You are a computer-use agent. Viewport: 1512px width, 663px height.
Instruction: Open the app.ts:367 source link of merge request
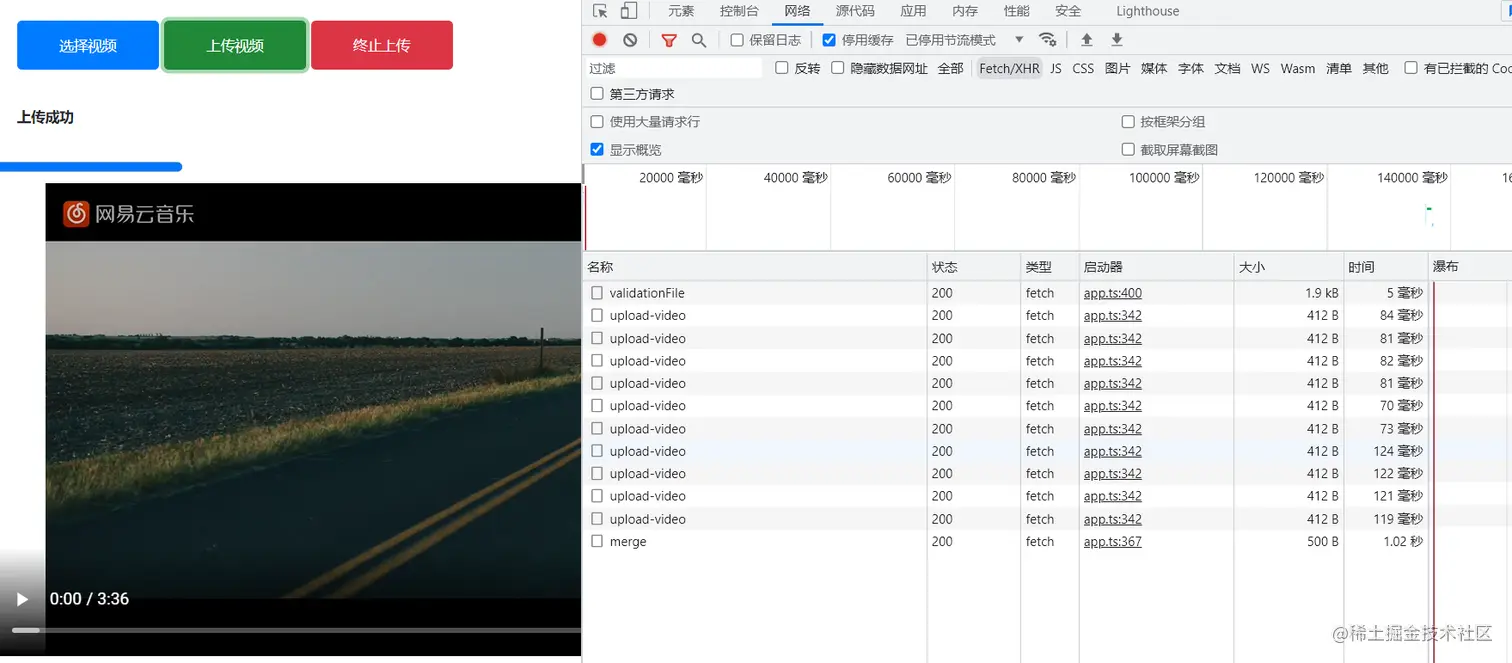click(1112, 541)
